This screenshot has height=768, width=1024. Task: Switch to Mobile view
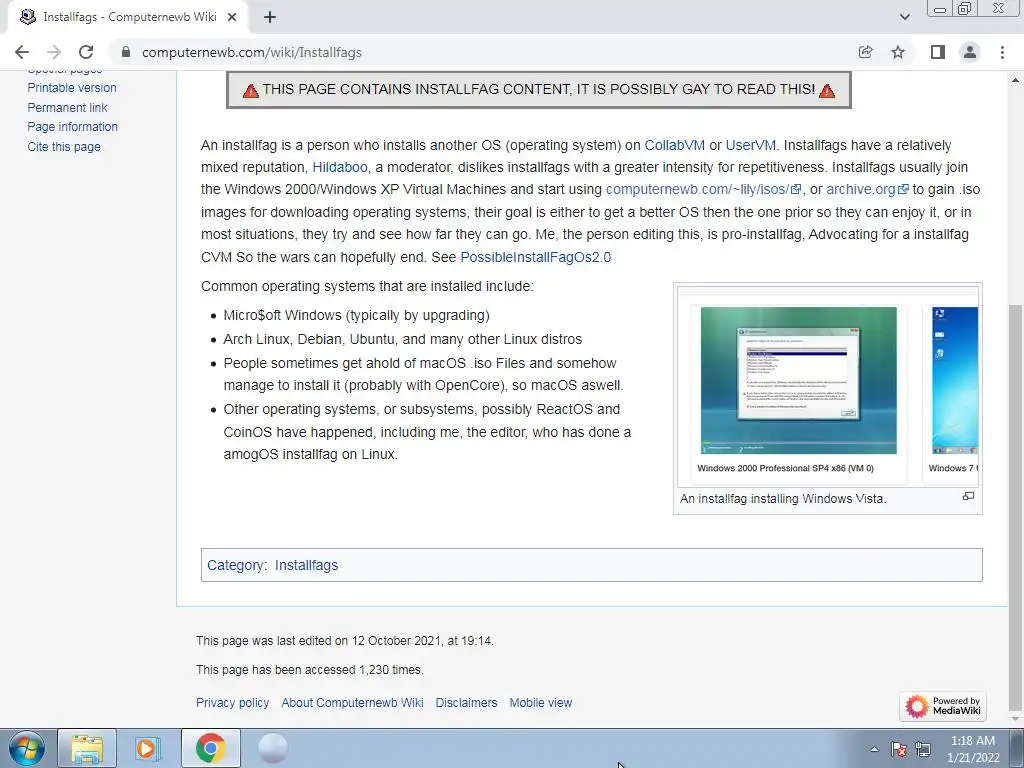click(541, 703)
